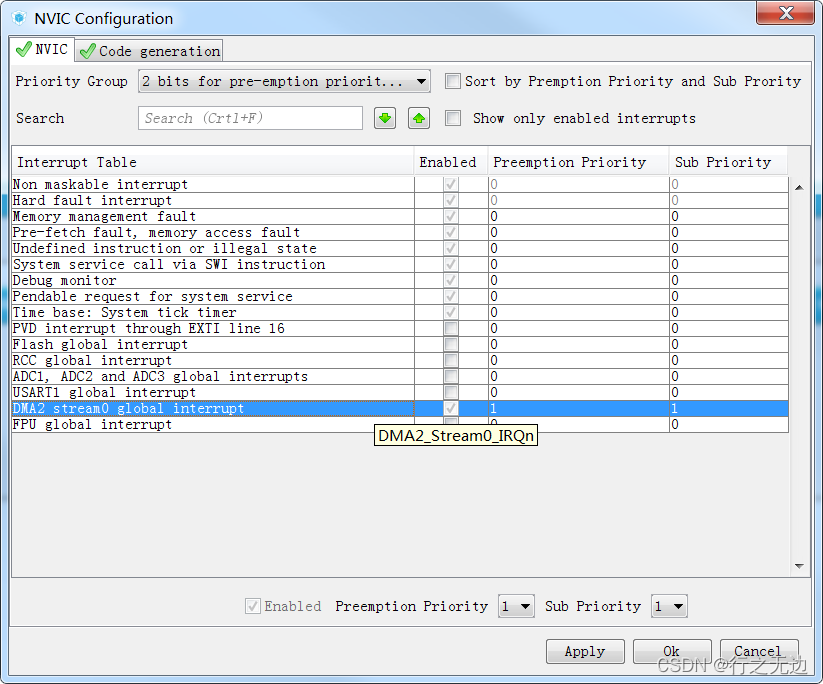This screenshot has width=823, height=684.
Task: Click into the Search input field
Action: (250, 118)
